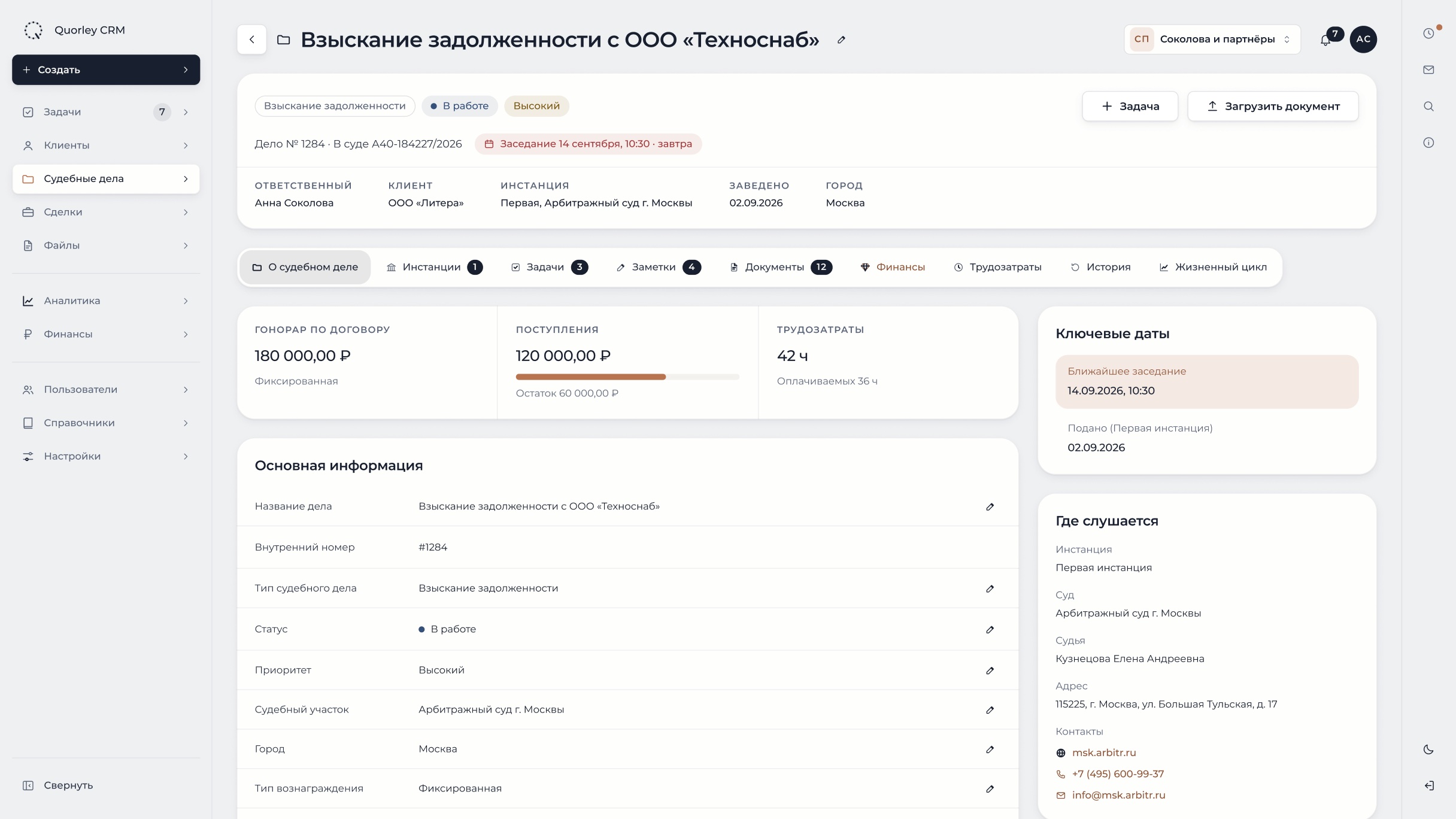This screenshot has height=819, width=1456.
Task: Open the Трудозатраты tab
Action: click(997, 268)
